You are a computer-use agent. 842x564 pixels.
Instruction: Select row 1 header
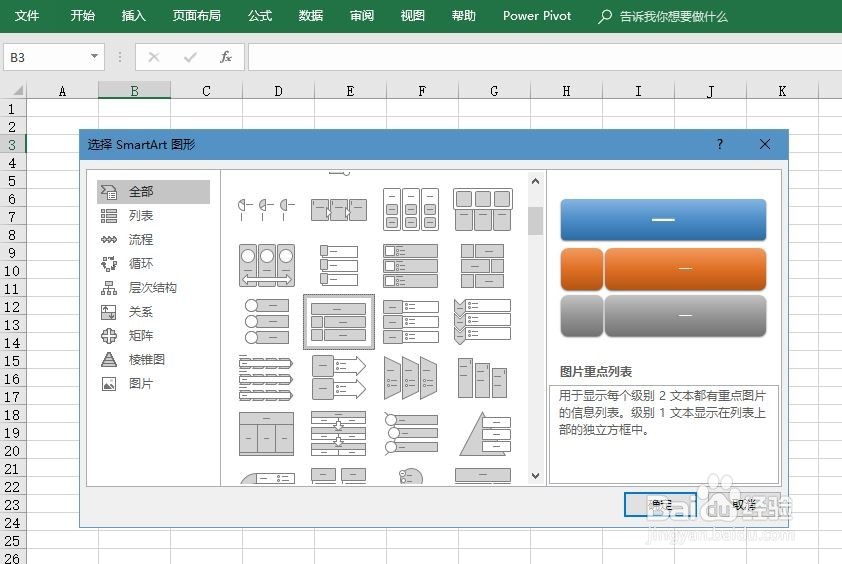click(13, 109)
